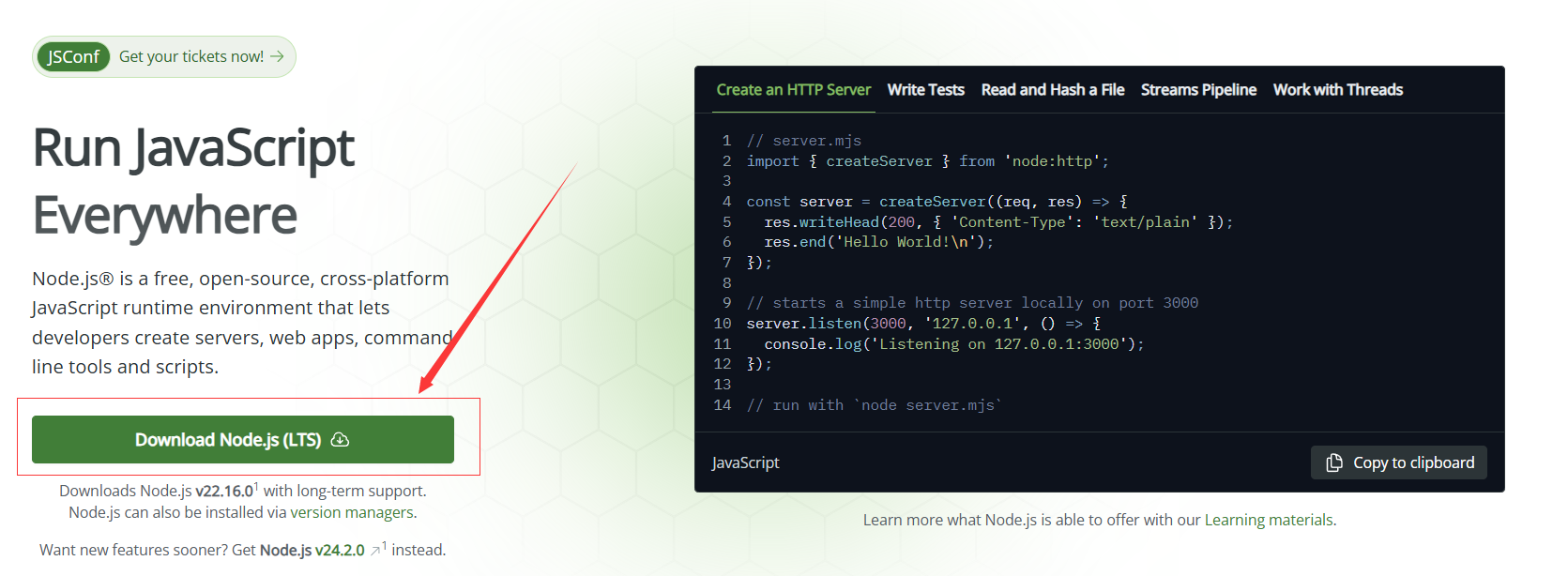Click the cloud download icon in the button
Screen dimensions: 1568x576
pyautogui.click(x=341, y=440)
